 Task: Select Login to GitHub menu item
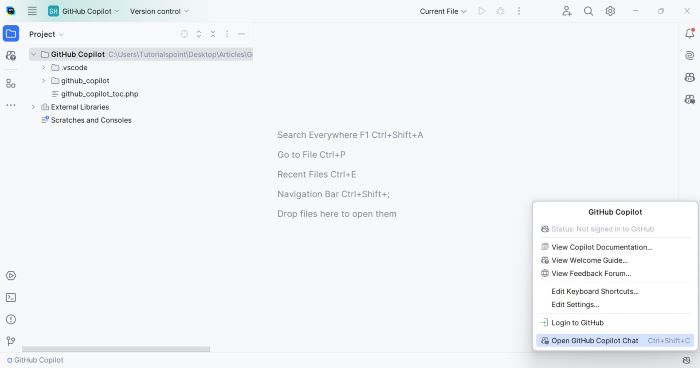[x=615, y=322]
